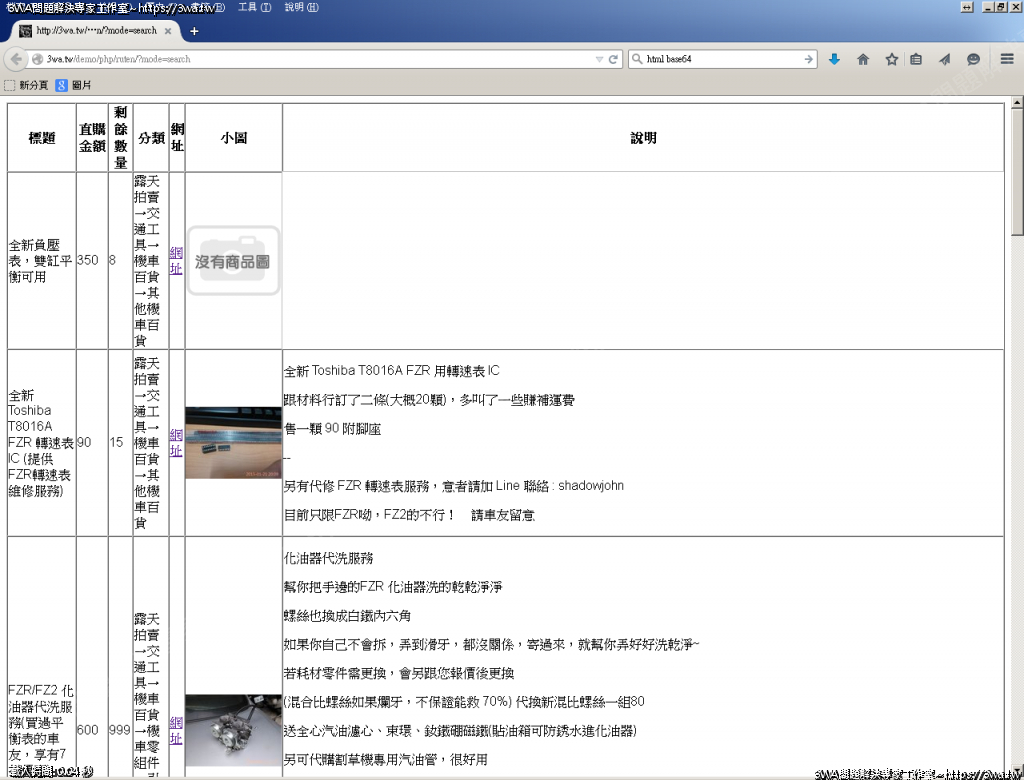
Task: Reload the page with the refresh icon
Action: 613,59
